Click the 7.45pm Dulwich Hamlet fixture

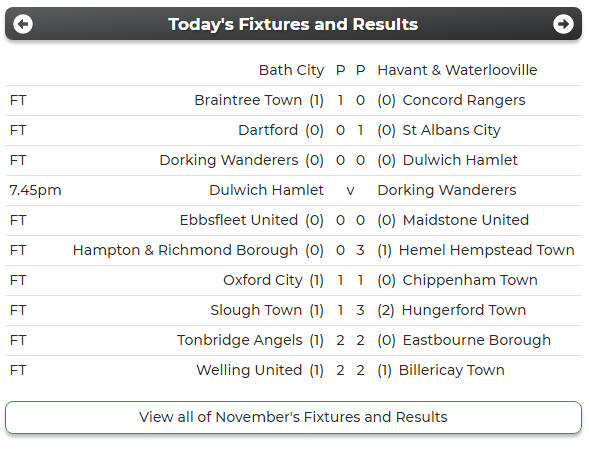[x=293, y=190]
